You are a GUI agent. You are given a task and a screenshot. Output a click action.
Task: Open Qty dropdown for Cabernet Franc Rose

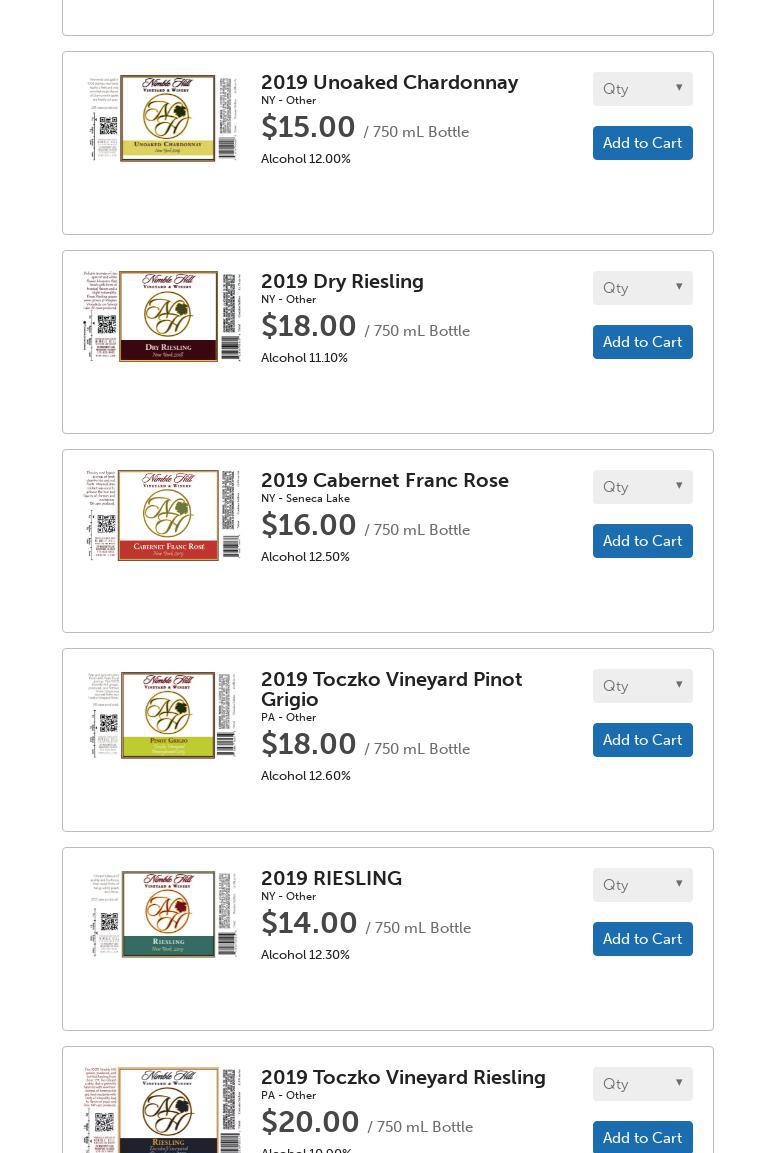coord(642,487)
